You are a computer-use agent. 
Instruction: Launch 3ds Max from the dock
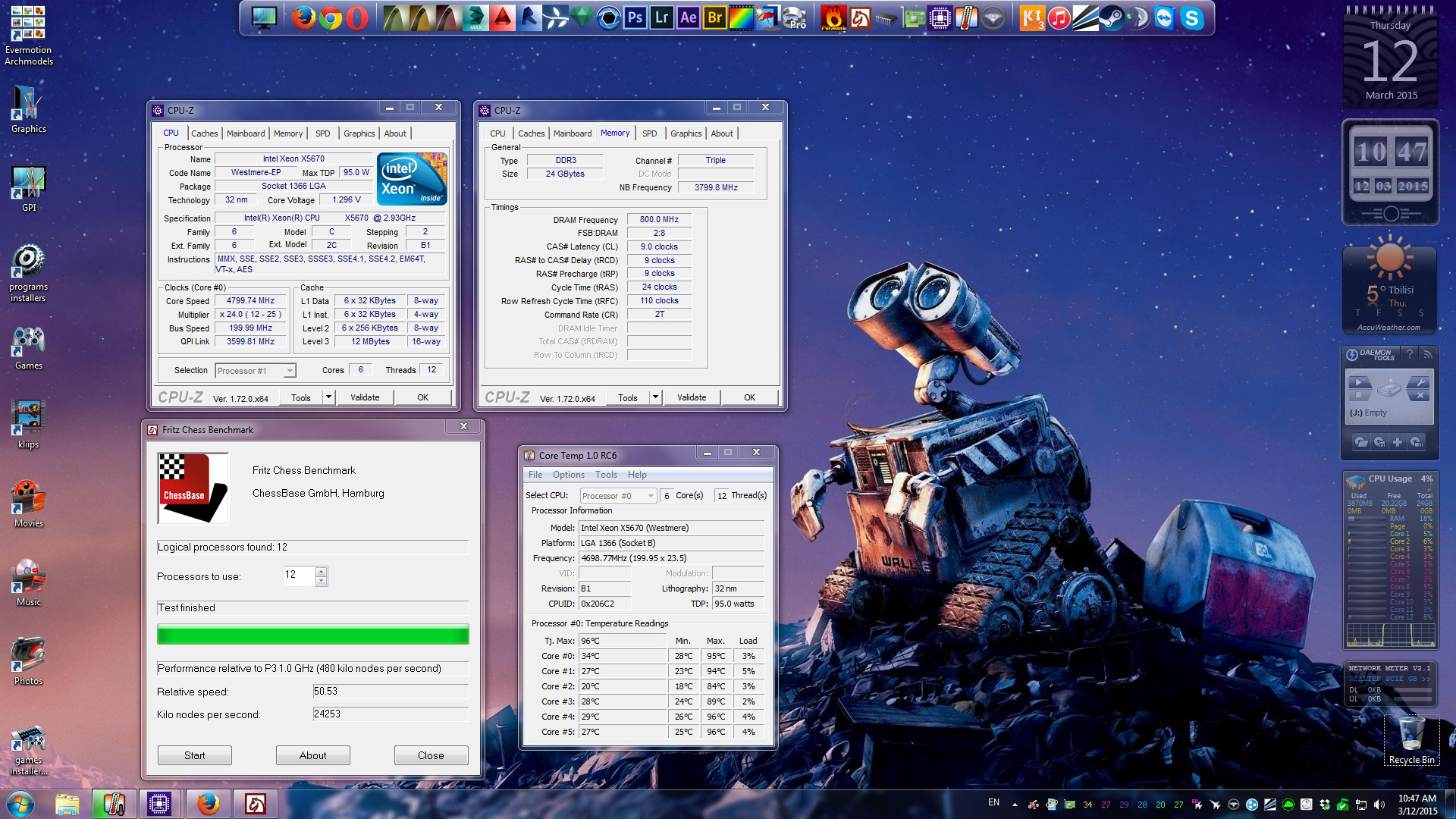tap(475, 18)
